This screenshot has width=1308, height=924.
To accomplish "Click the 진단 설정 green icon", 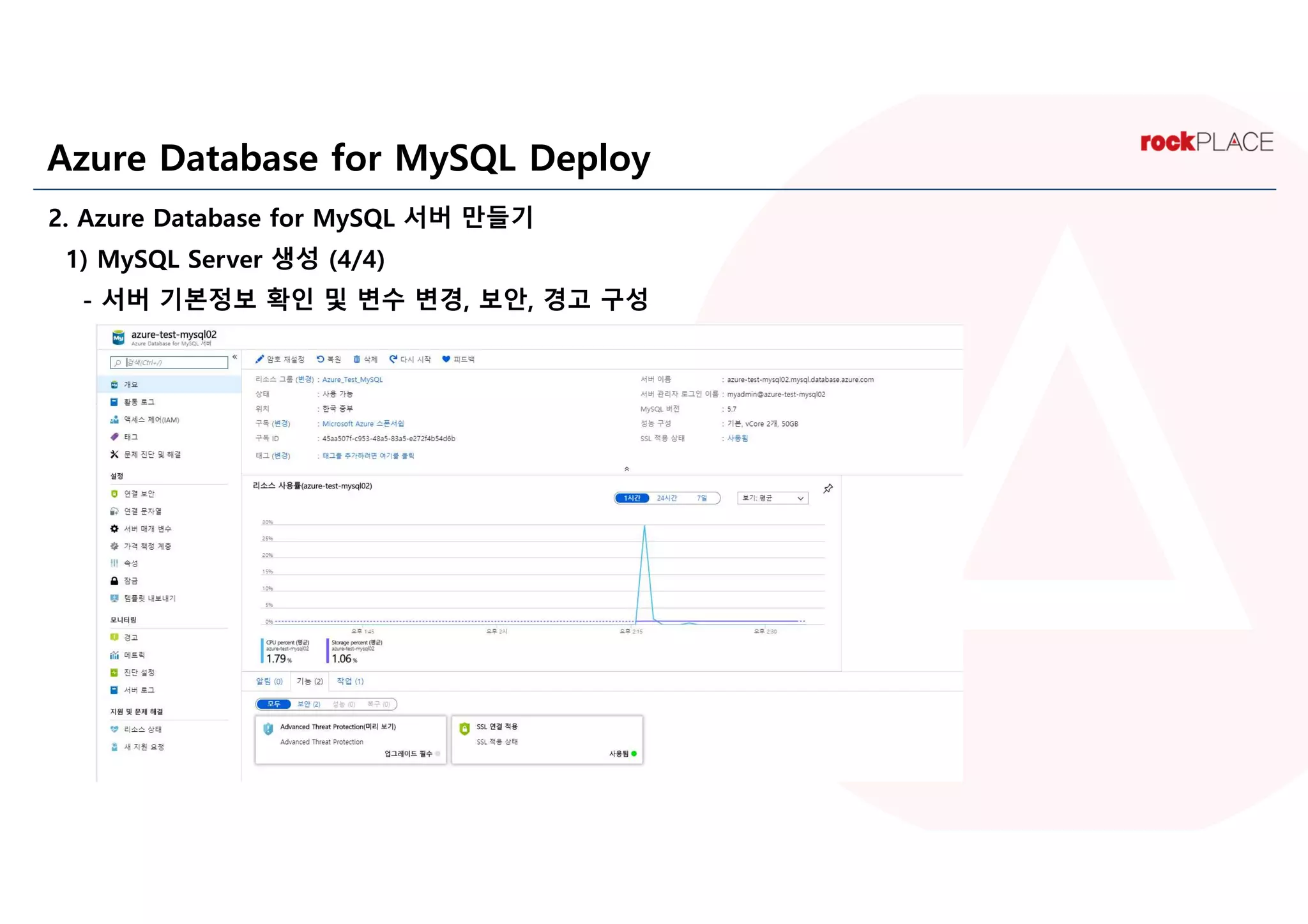I will [114, 672].
